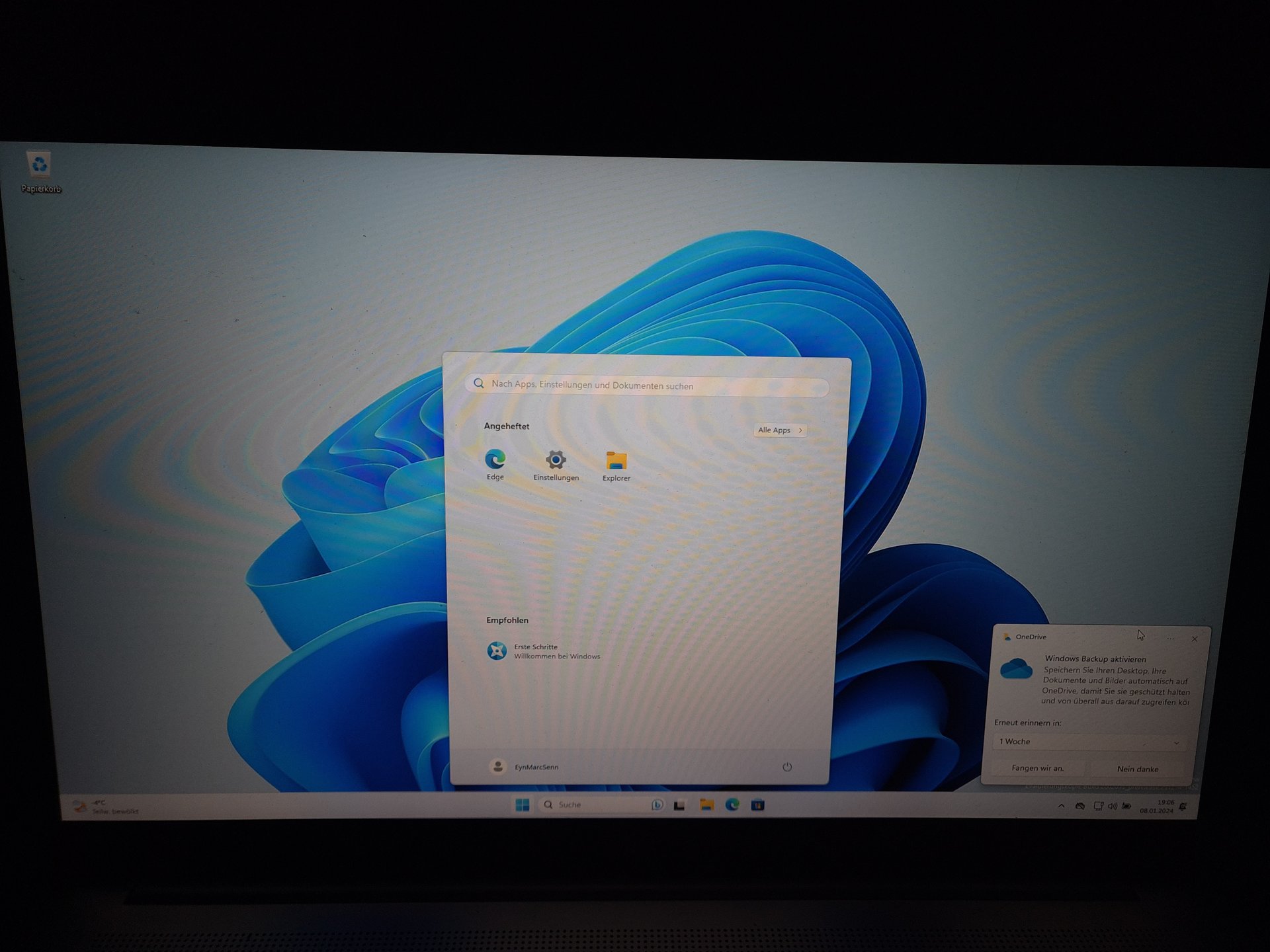
Task: Open File Explorer from the taskbar
Action: click(x=706, y=805)
